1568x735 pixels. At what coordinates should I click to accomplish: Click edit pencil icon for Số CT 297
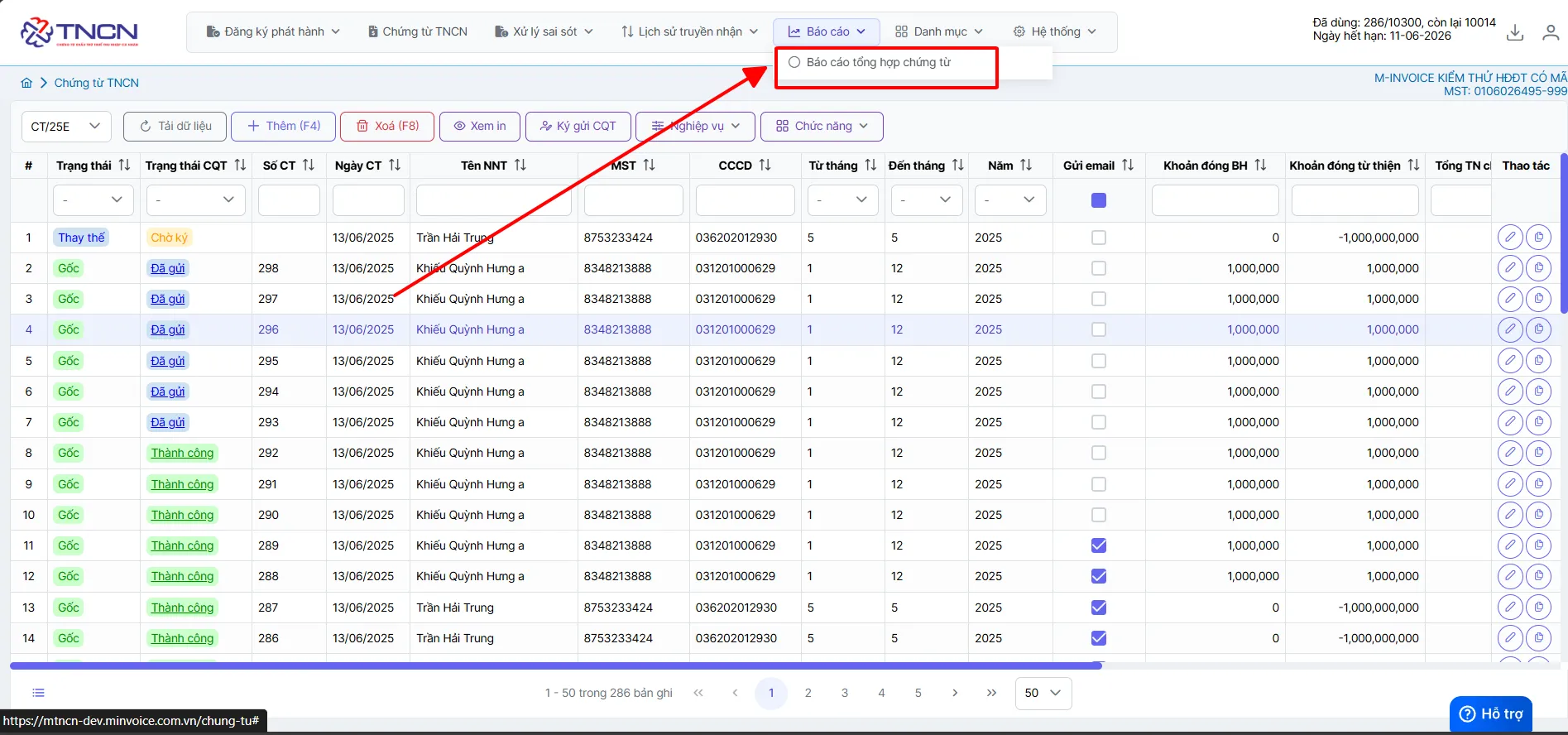(x=1510, y=299)
